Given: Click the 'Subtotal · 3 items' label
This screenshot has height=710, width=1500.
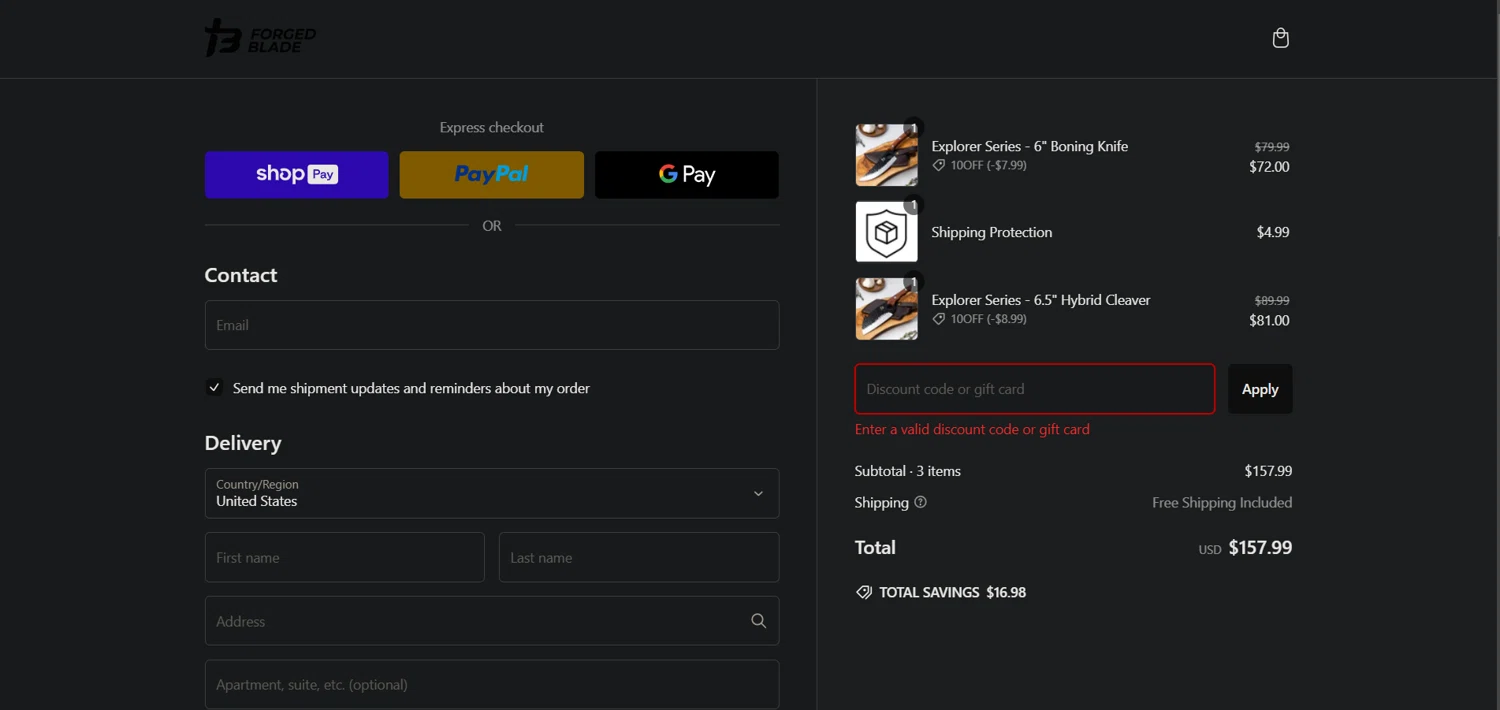Looking at the screenshot, I should 907,471.
